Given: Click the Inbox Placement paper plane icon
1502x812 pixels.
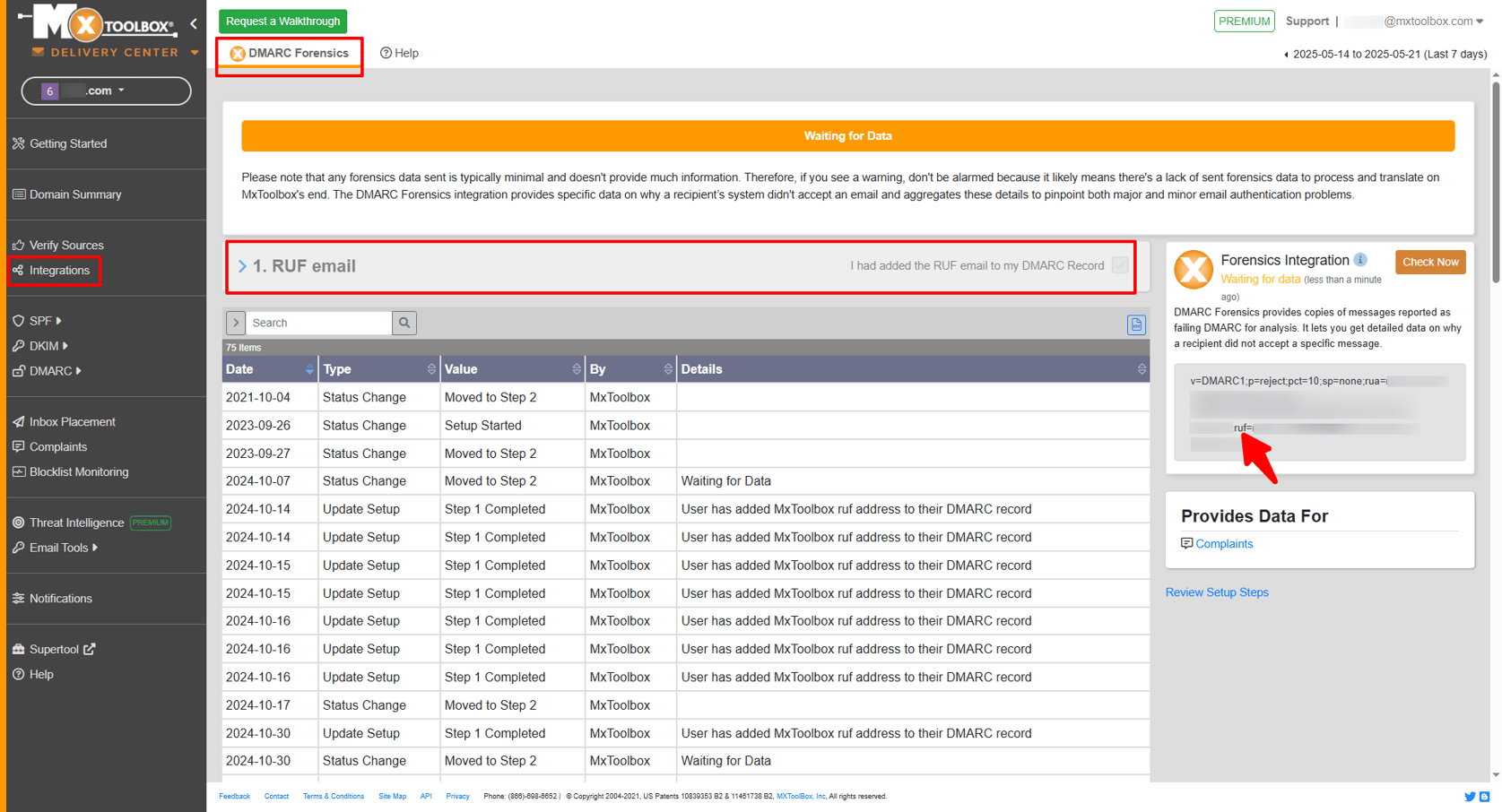Looking at the screenshot, I should point(18,421).
